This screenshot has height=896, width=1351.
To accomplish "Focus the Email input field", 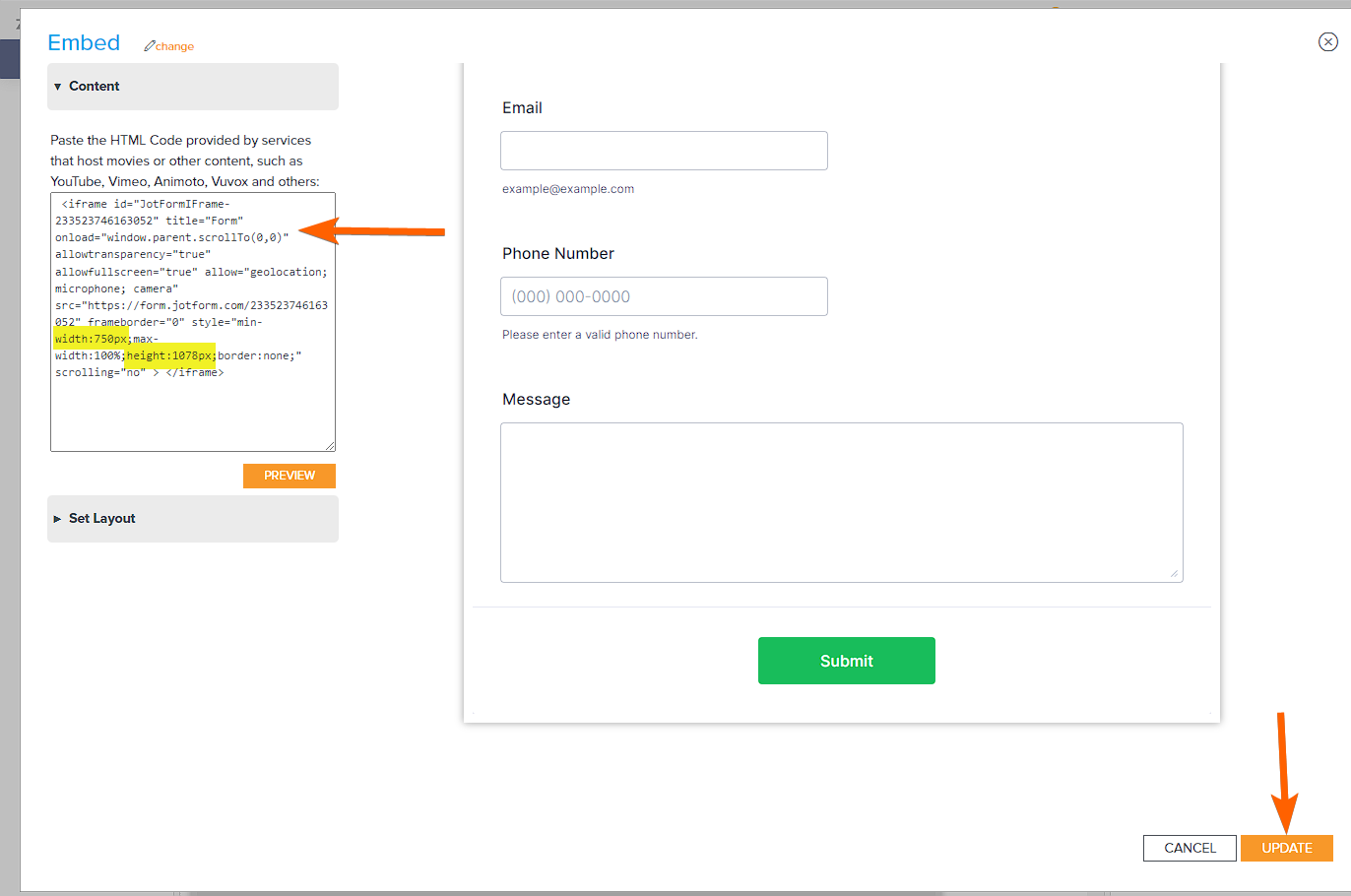I will pyautogui.click(x=664, y=151).
